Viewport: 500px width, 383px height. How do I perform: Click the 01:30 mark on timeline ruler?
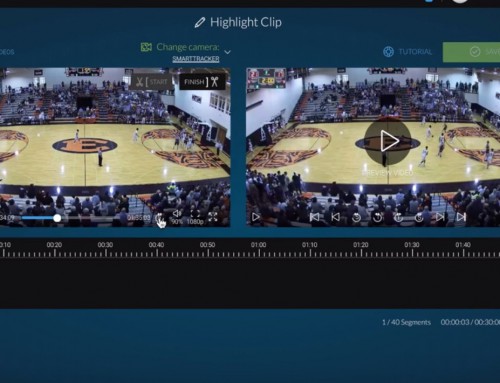coord(412,245)
